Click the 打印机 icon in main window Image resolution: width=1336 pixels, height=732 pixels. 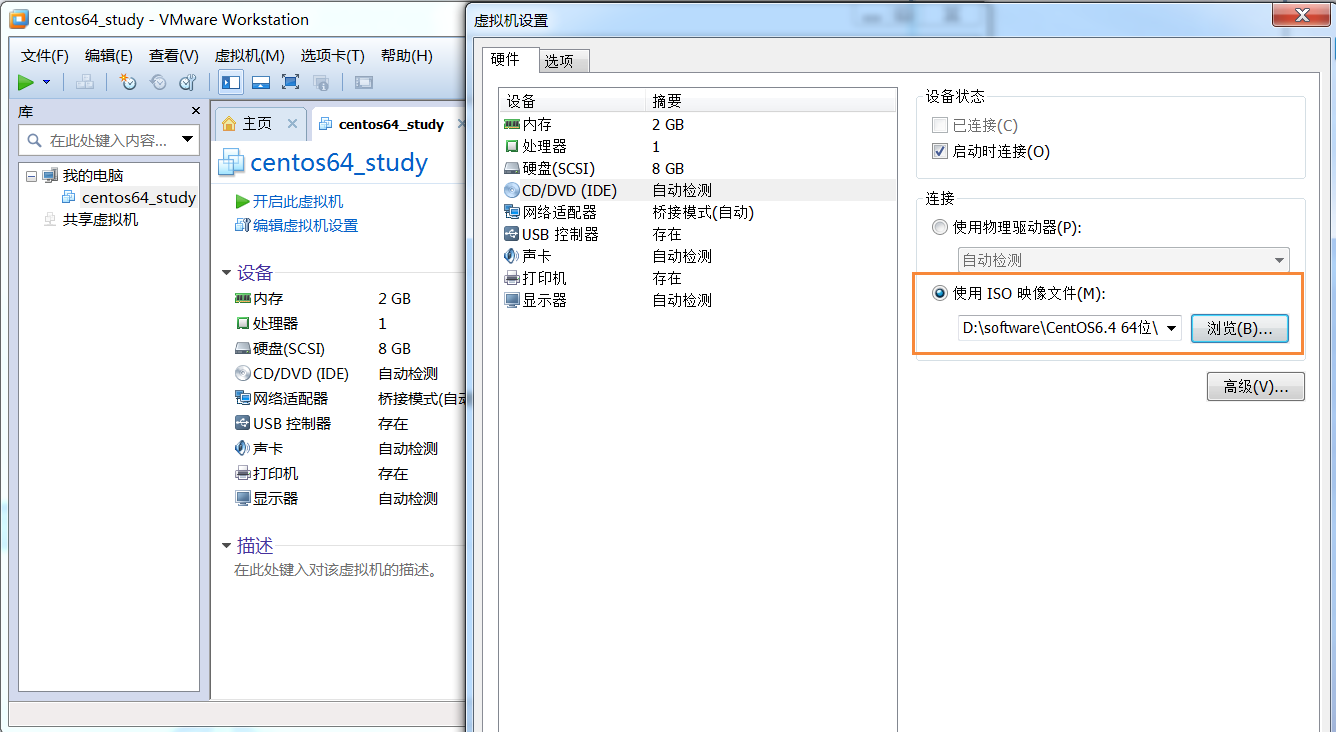(x=242, y=473)
